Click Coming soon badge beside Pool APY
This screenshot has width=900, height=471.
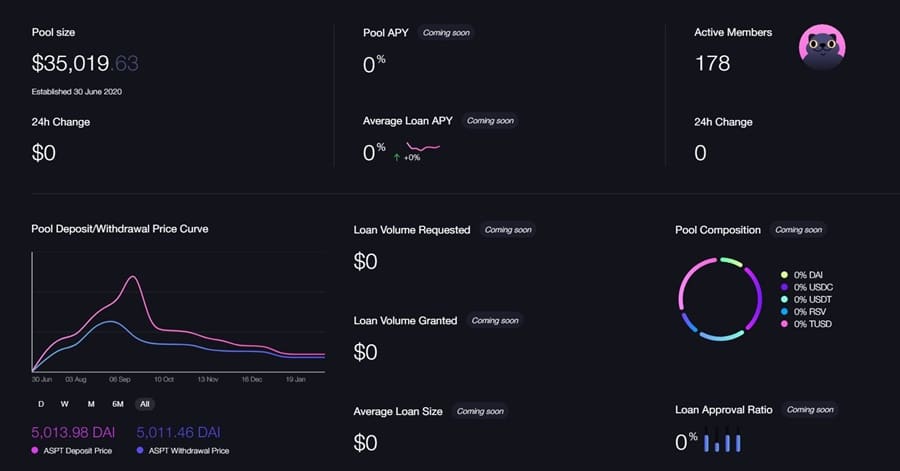pyautogui.click(x=445, y=33)
